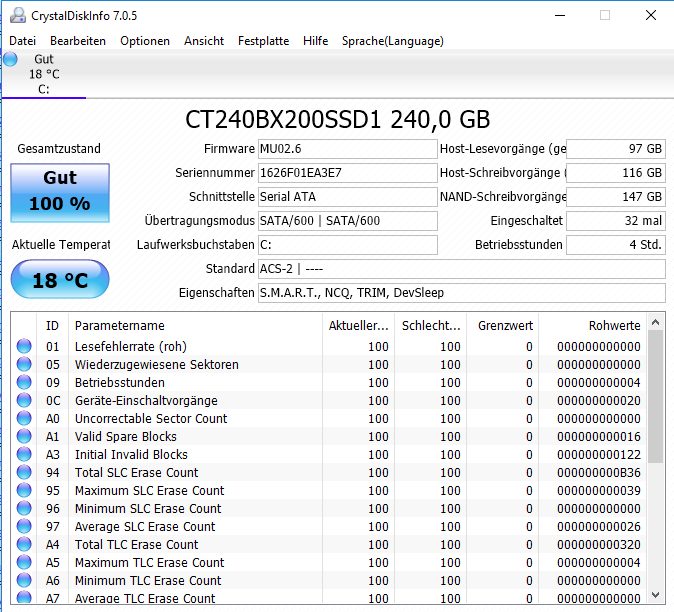Click the CrystalDiskInfo app icon in title bar

point(18,15)
